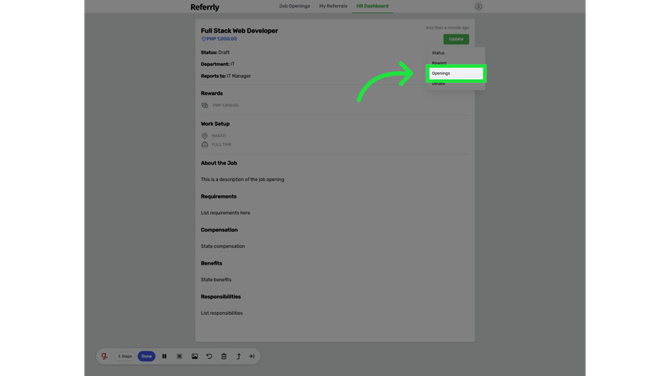Click the Done button
The image size is (670, 376).
point(147,356)
